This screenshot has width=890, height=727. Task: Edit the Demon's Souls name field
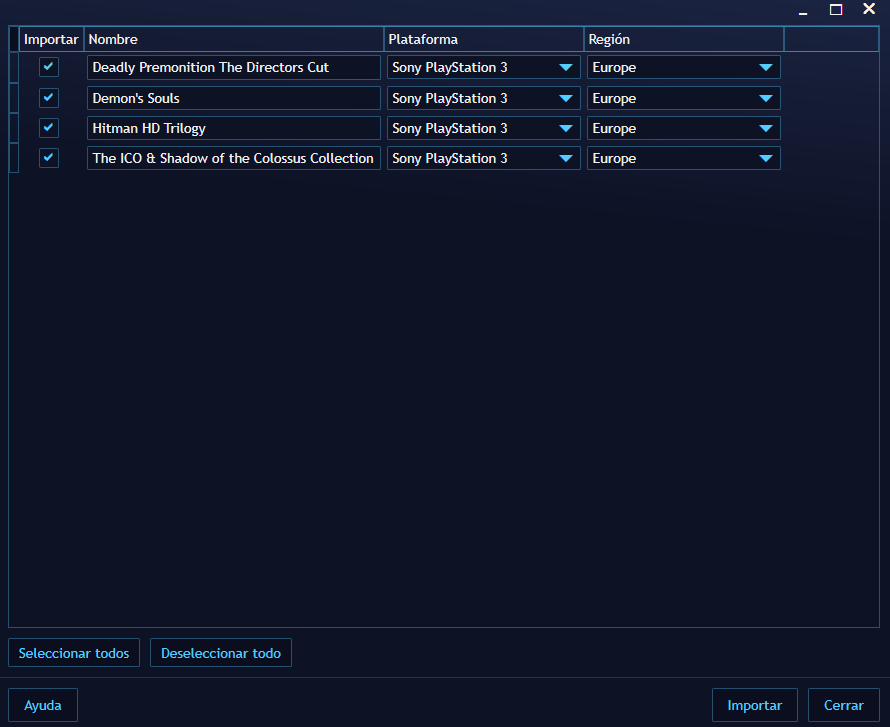click(234, 98)
